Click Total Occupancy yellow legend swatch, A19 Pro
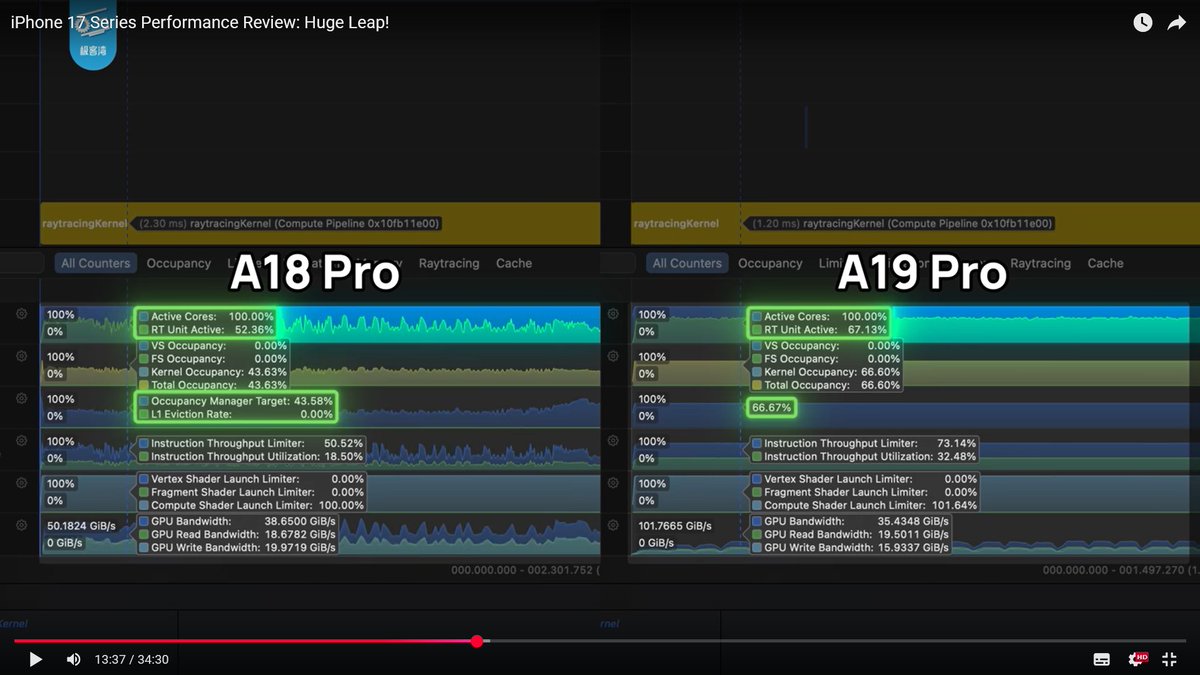This screenshot has height=675, width=1200. pyautogui.click(x=757, y=385)
